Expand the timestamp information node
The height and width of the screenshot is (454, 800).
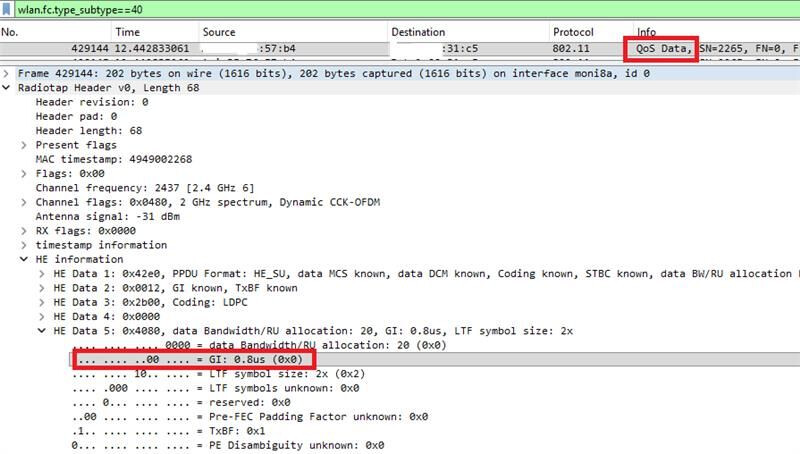[x=25, y=244]
